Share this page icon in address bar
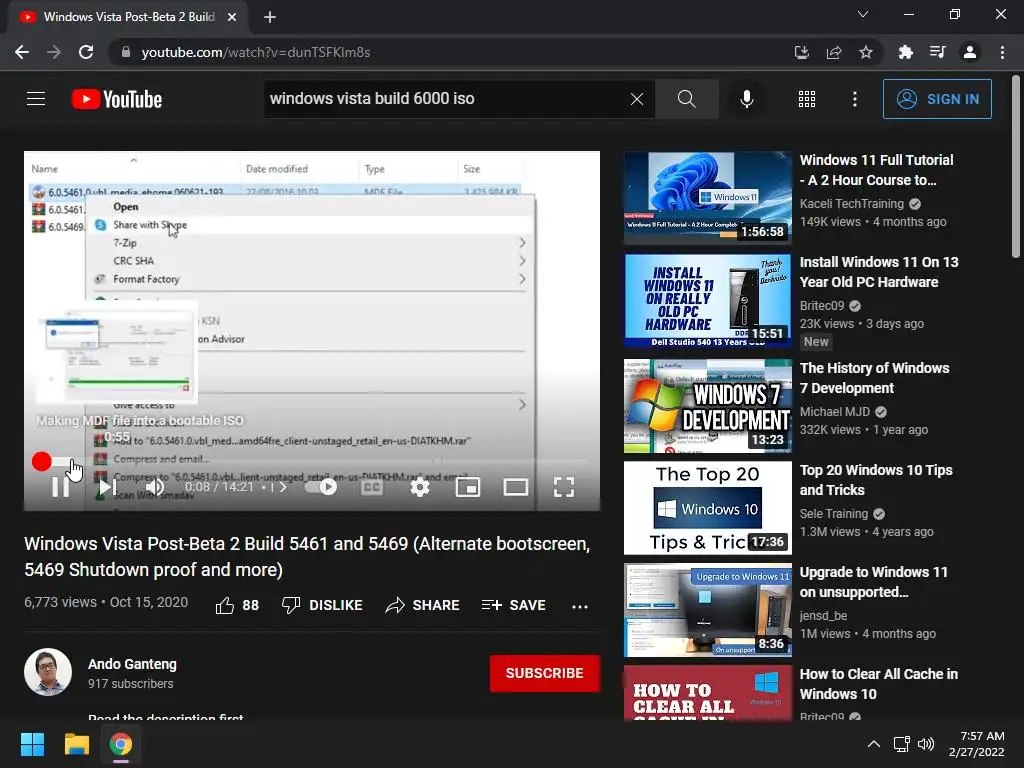Viewport: 1024px width, 768px height. [x=834, y=52]
